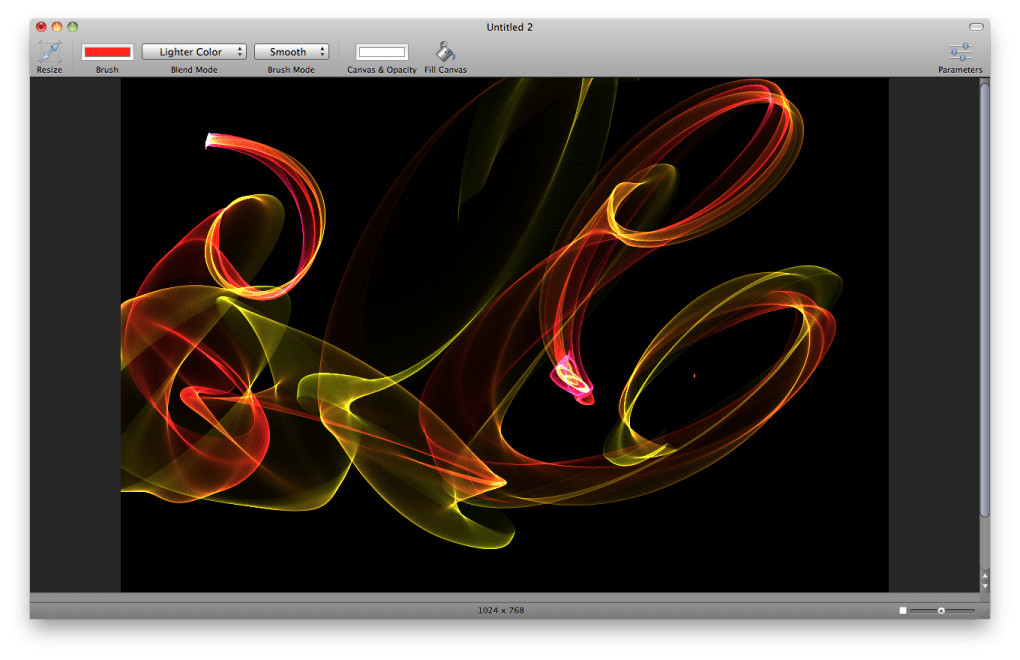Click the scrollbar down arrow
Screen dimensions: 1020x660
tap(985, 586)
